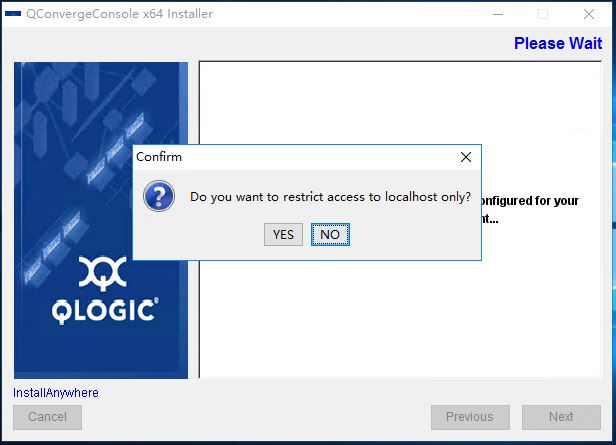Click YES to restrict access to localhost
Image resolution: width=616 pixels, height=445 pixels.
283,234
